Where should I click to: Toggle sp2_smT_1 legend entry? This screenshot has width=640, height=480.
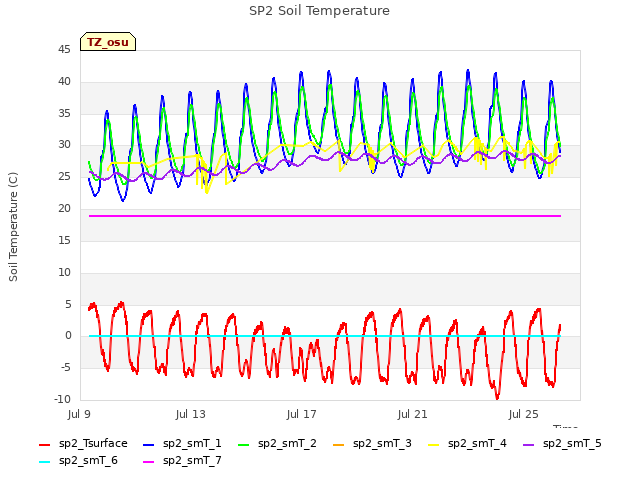[182, 444]
